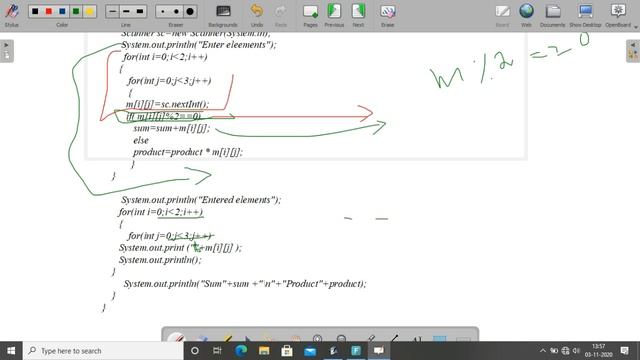The height and width of the screenshot is (360, 640).
Task: Click the line 'm[i][j]=sc.nextInt();'
Action: point(167,104)
